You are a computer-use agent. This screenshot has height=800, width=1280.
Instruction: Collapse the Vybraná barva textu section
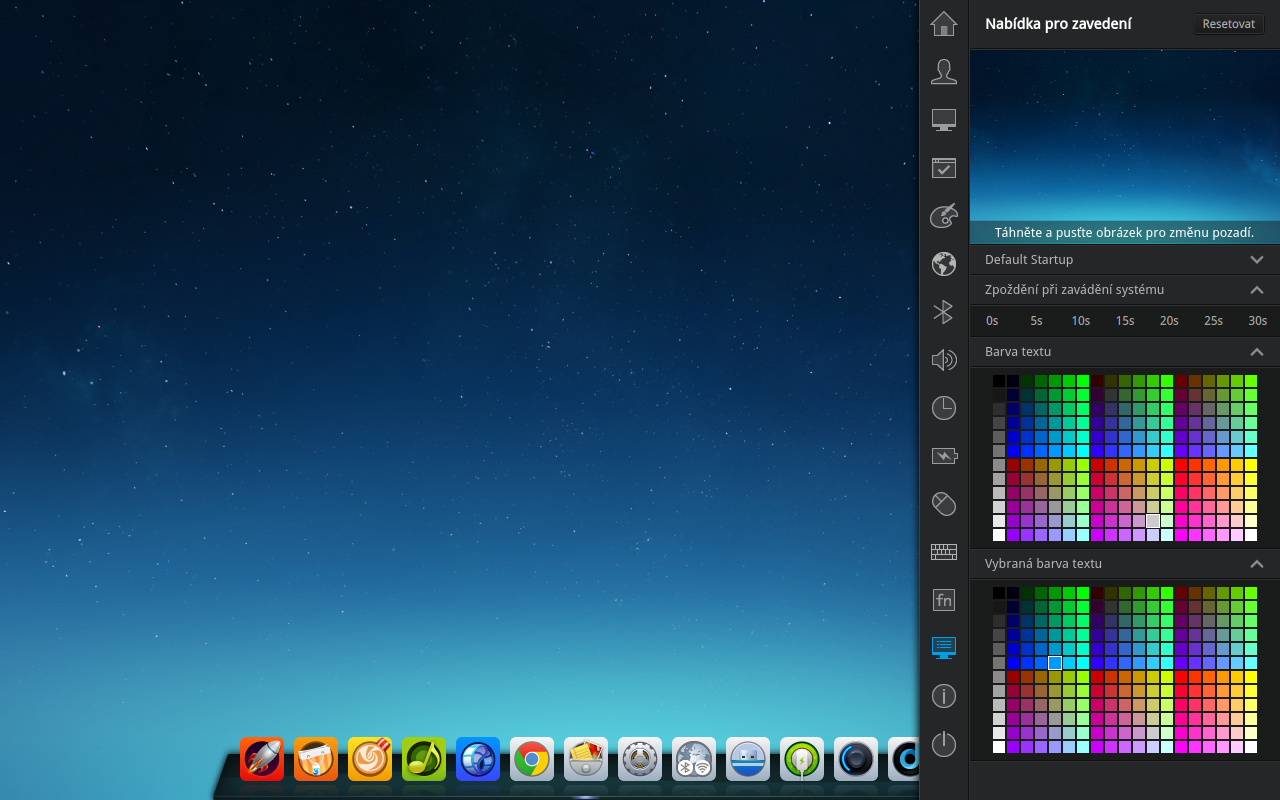pos(1257,563)
